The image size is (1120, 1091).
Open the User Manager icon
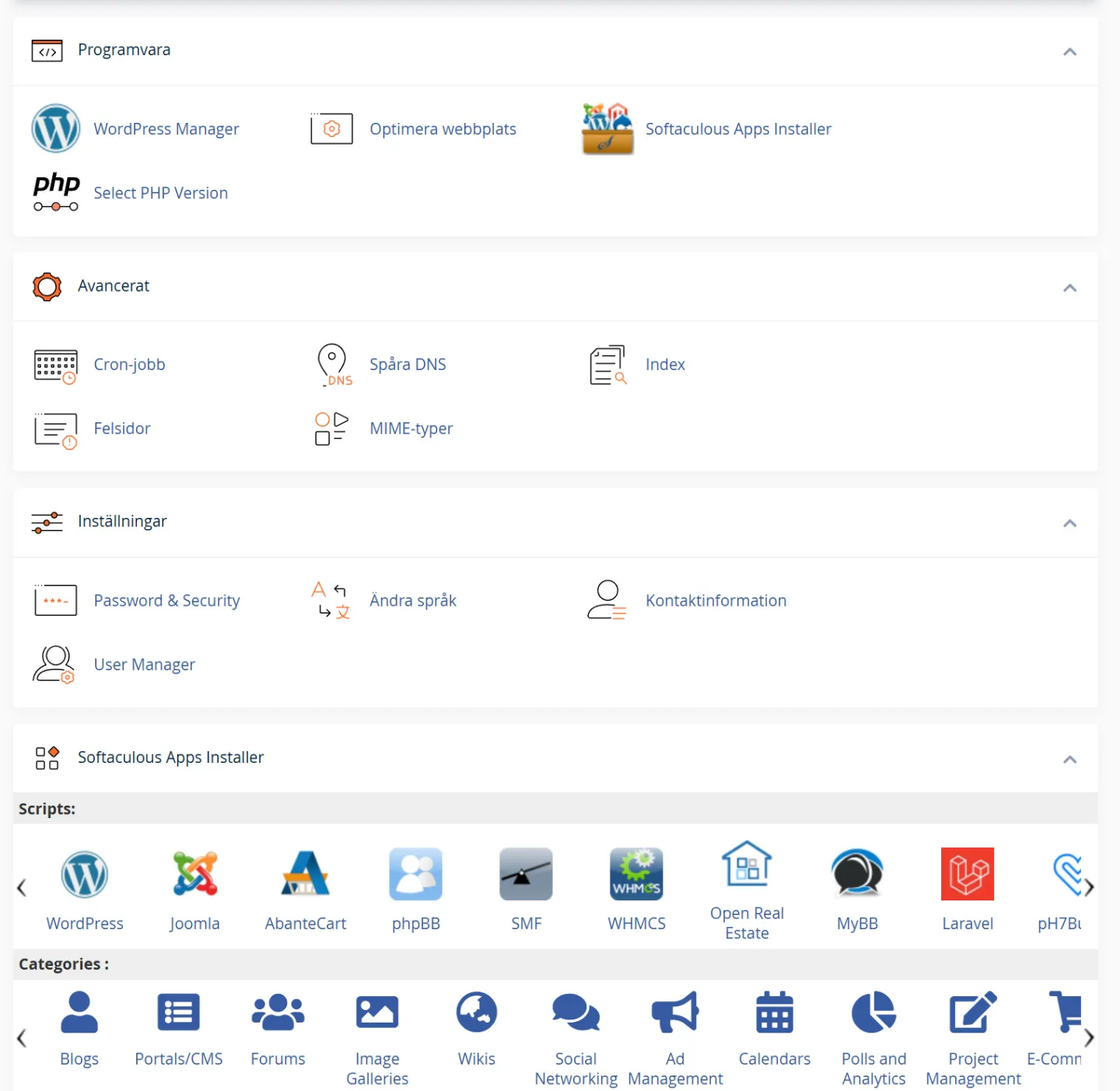54,664
